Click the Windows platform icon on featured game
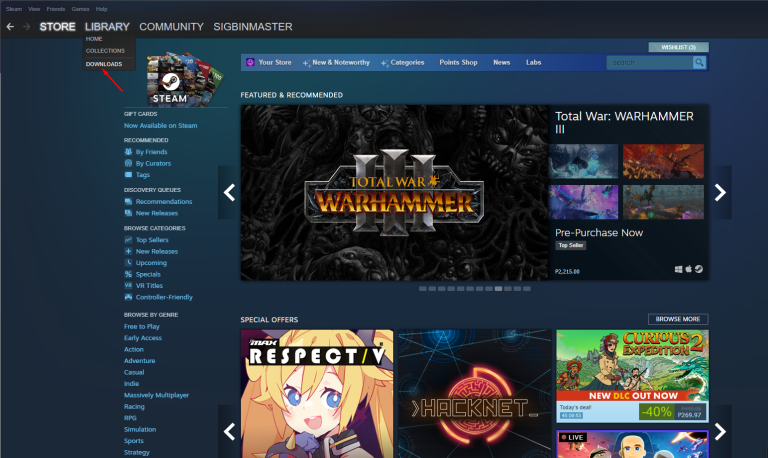Viewport: 768px width, 458px height. point(678,269)
